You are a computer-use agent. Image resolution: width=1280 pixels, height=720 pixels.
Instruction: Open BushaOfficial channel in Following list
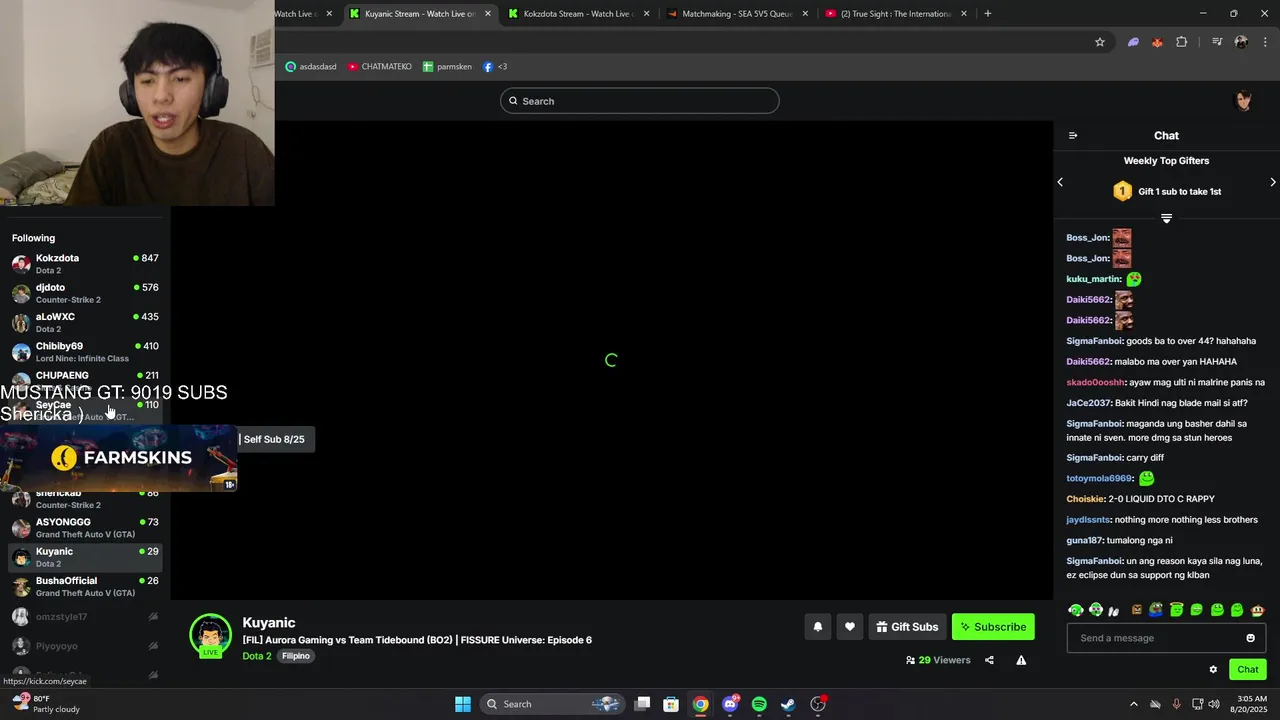click(85, 586)
